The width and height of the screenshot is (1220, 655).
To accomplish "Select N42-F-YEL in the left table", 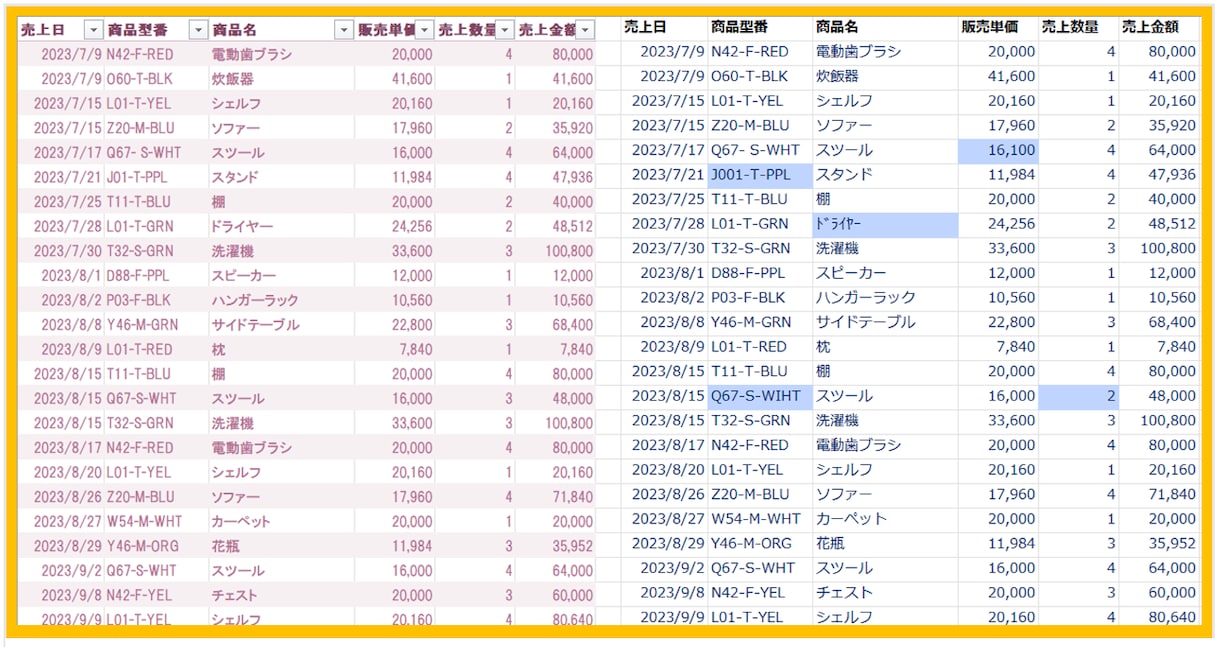I will pyautogui.click(x=139, y=595).
